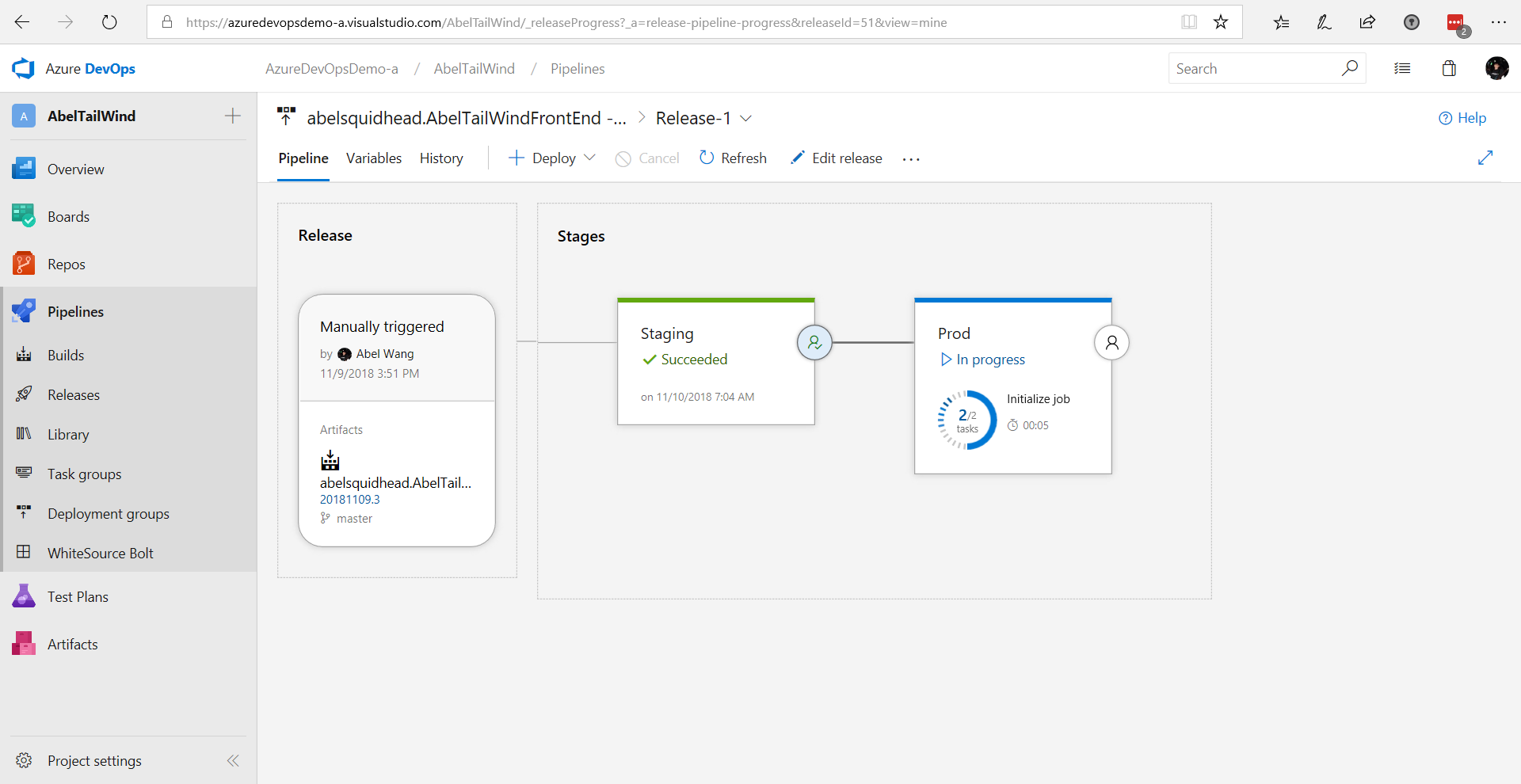Switch to the Variables tab

374,158
